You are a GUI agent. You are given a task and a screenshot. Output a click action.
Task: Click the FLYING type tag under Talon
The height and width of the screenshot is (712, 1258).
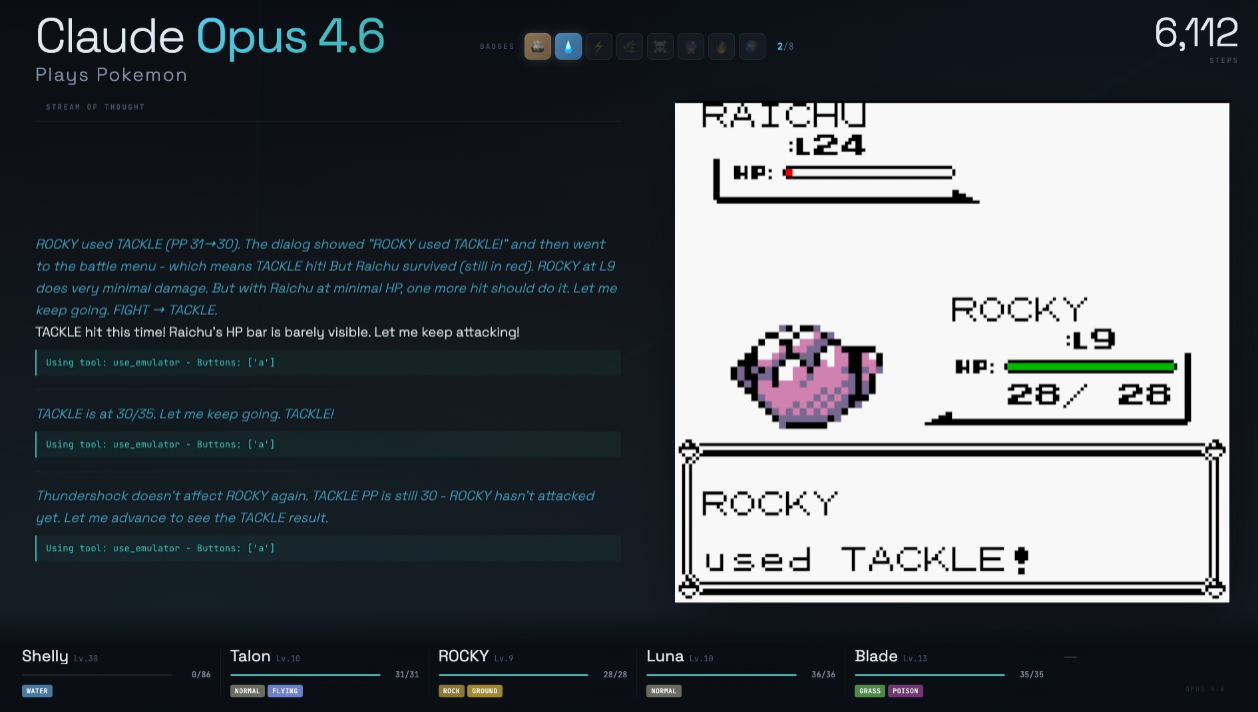[285, 691]
